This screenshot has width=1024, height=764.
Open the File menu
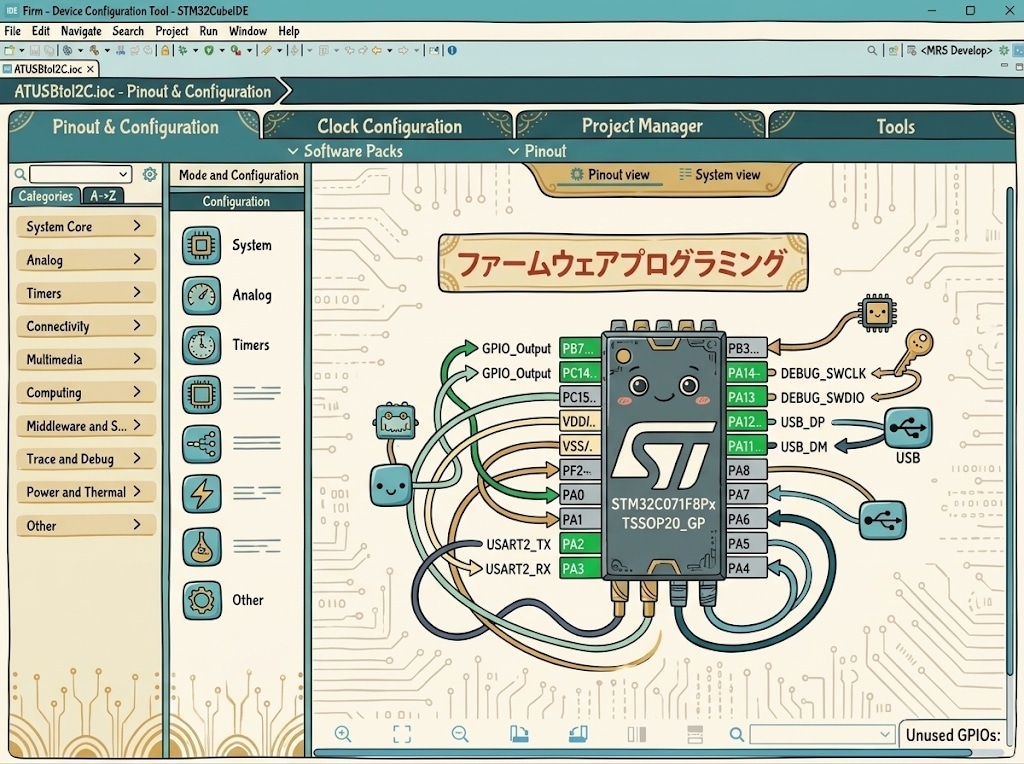point(12,31)
